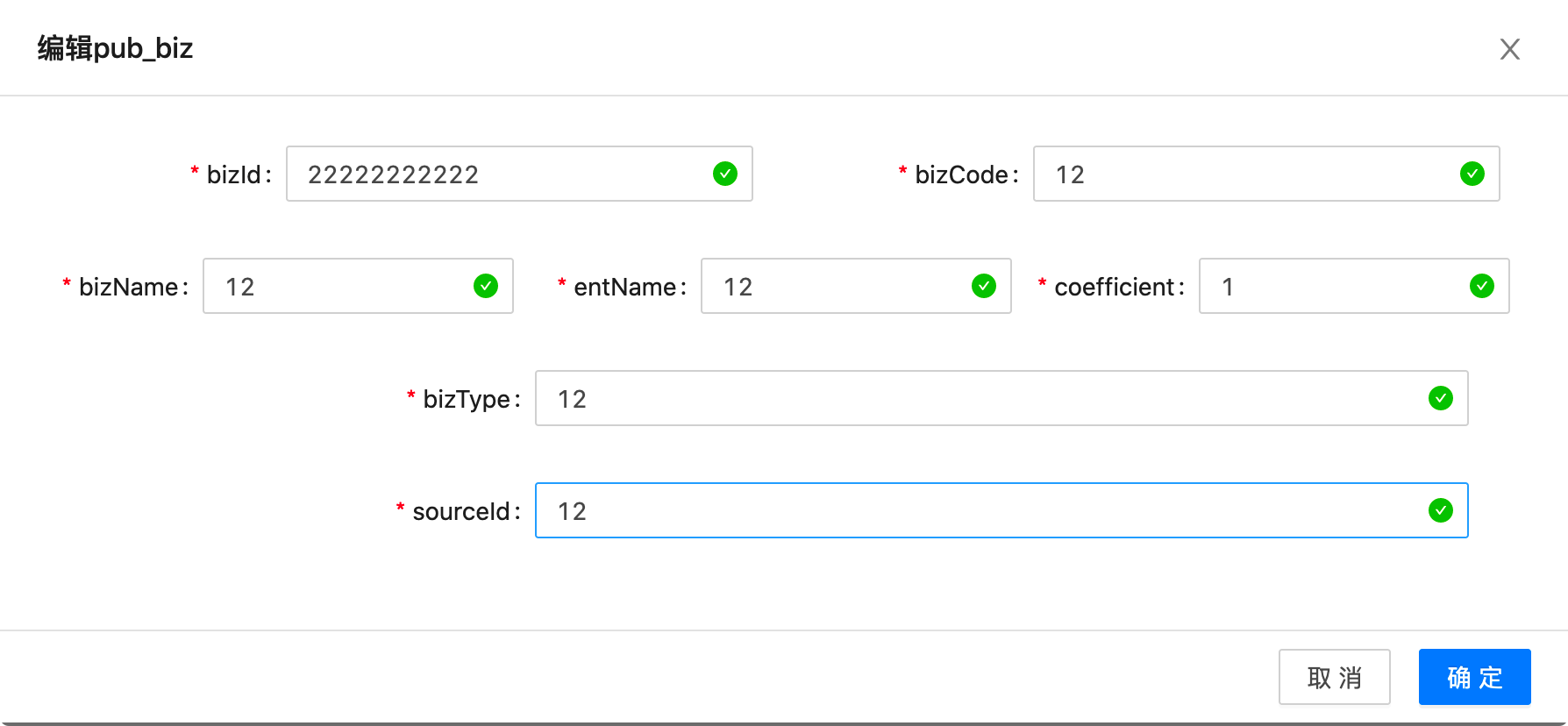This screenshot has height=726, width=1568.
Task: Select the coefficient input field
Action: 1354,286
